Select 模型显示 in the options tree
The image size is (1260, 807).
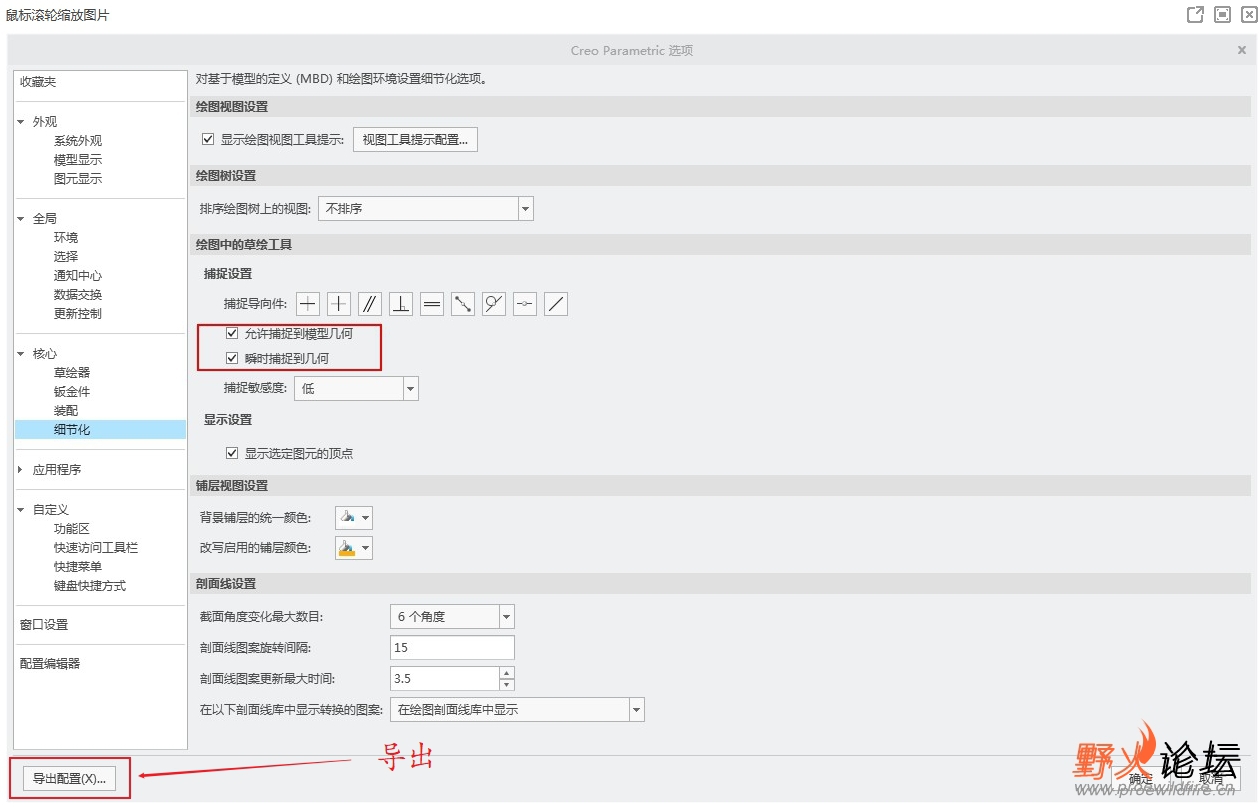[x=78, y=160]
